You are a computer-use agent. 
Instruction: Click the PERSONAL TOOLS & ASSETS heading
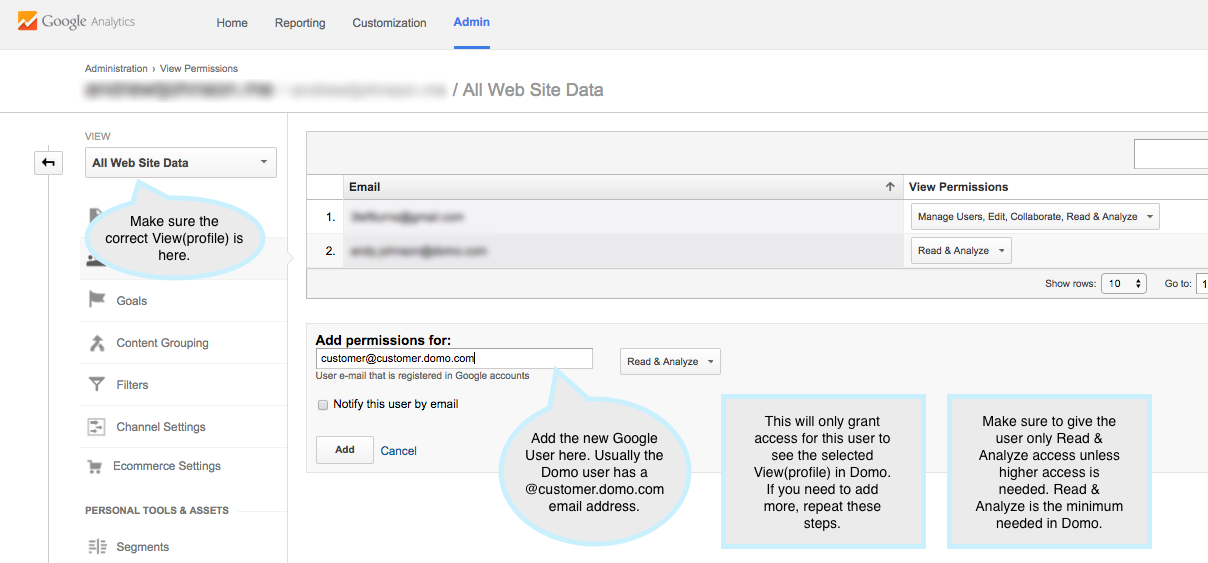click(157, 510)
